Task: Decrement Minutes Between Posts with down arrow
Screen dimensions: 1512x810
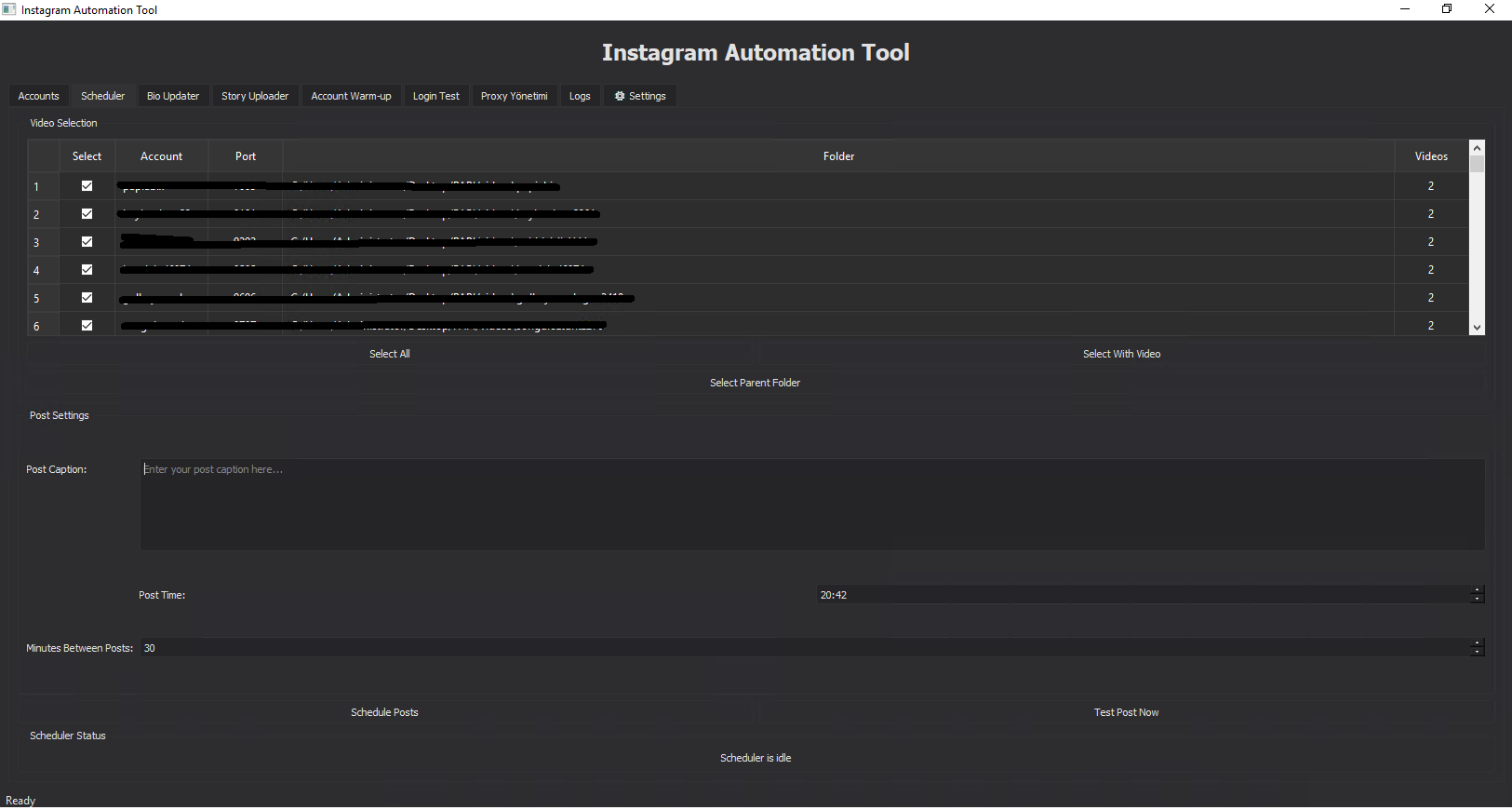Action: 1477,653
